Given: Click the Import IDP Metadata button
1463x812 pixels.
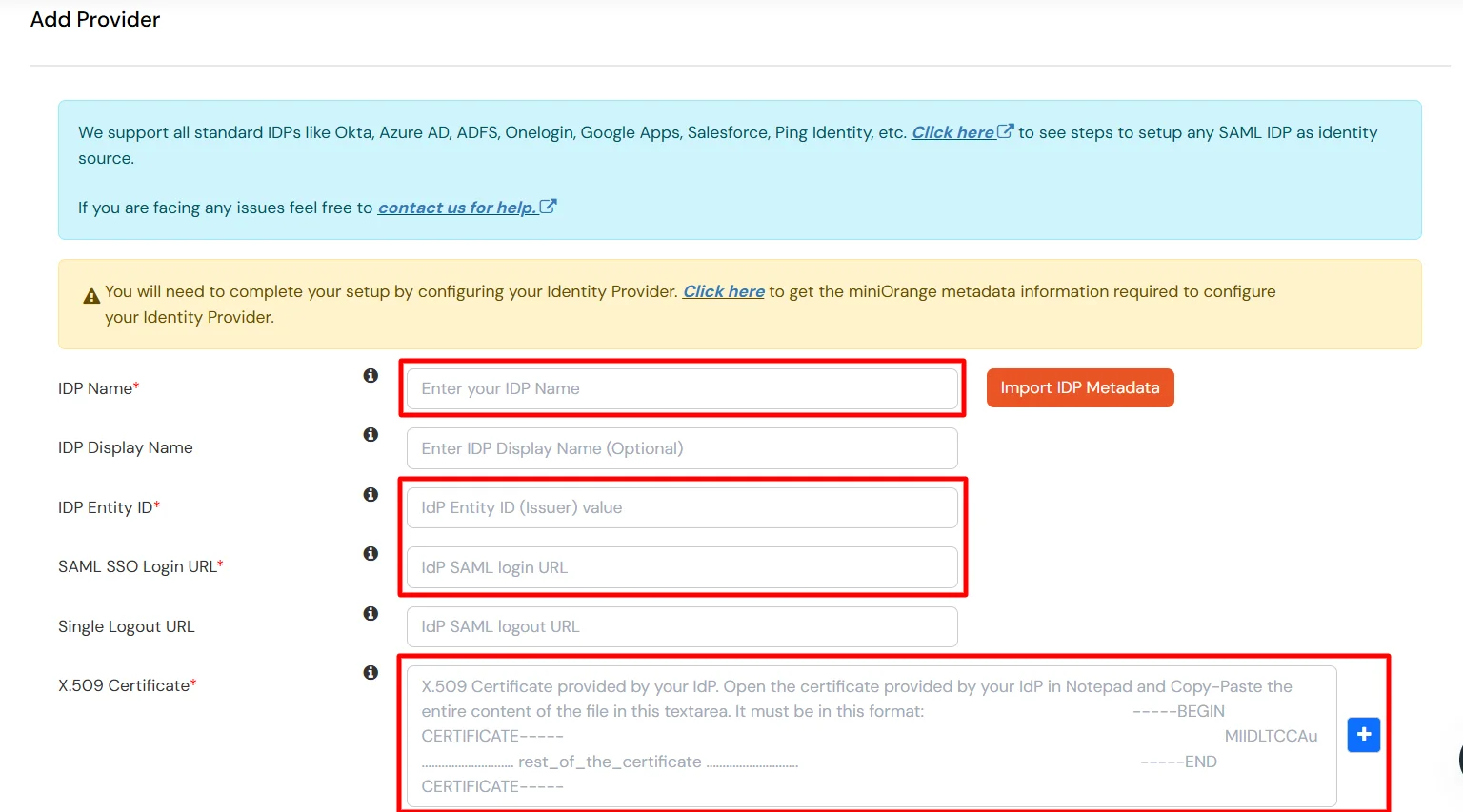Looking at the screenshot, I should point(1080,387).
